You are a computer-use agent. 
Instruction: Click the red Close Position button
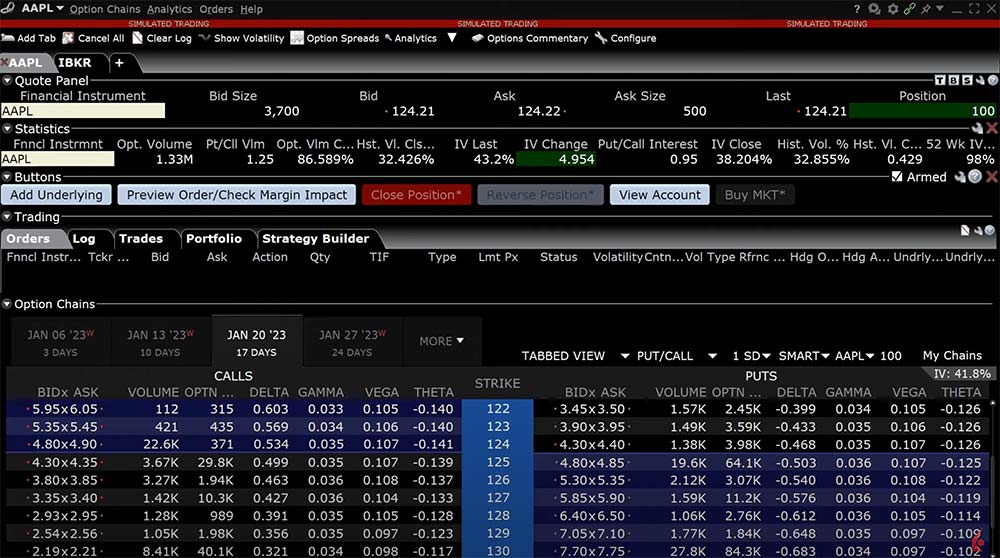[x=415, y=195]
